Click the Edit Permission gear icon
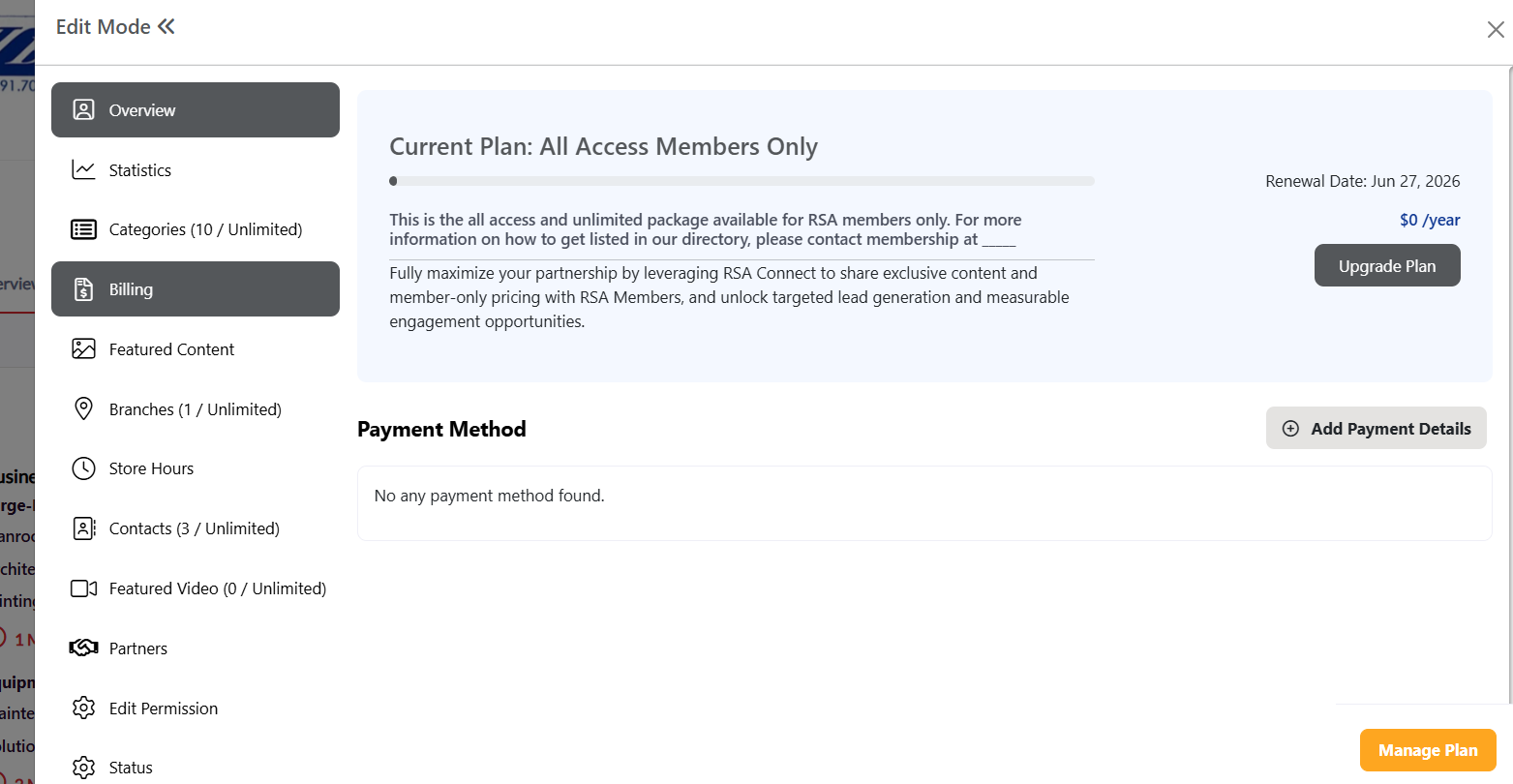1513x784 pixels. pos(84,709)
